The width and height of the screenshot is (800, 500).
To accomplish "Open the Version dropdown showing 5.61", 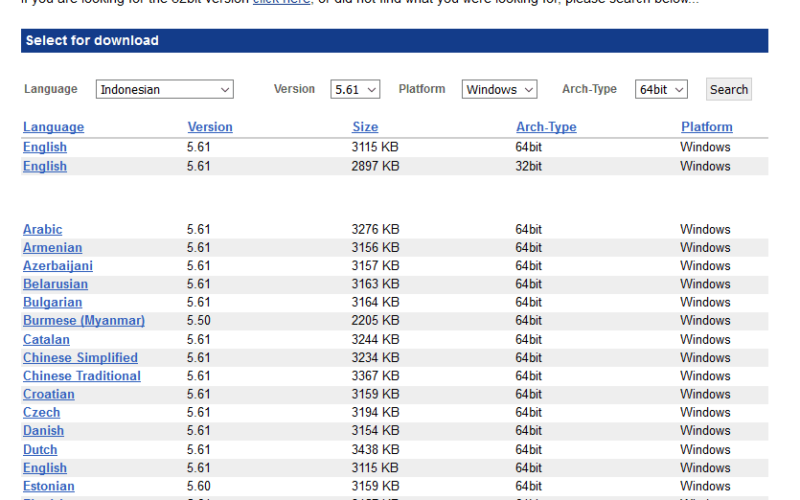I will tap(355, 89).
